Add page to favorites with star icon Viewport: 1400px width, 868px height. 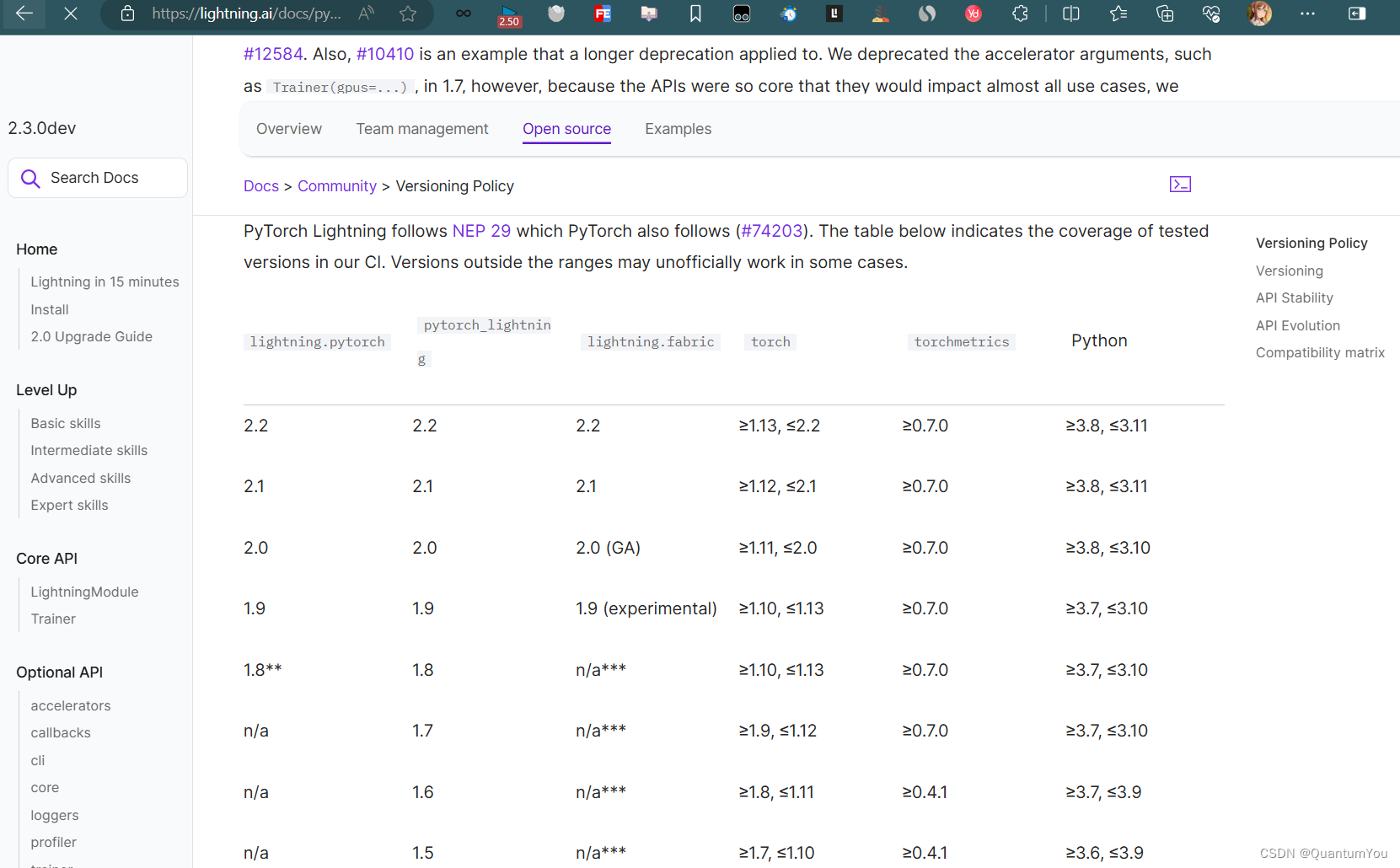tap(408, 13)
